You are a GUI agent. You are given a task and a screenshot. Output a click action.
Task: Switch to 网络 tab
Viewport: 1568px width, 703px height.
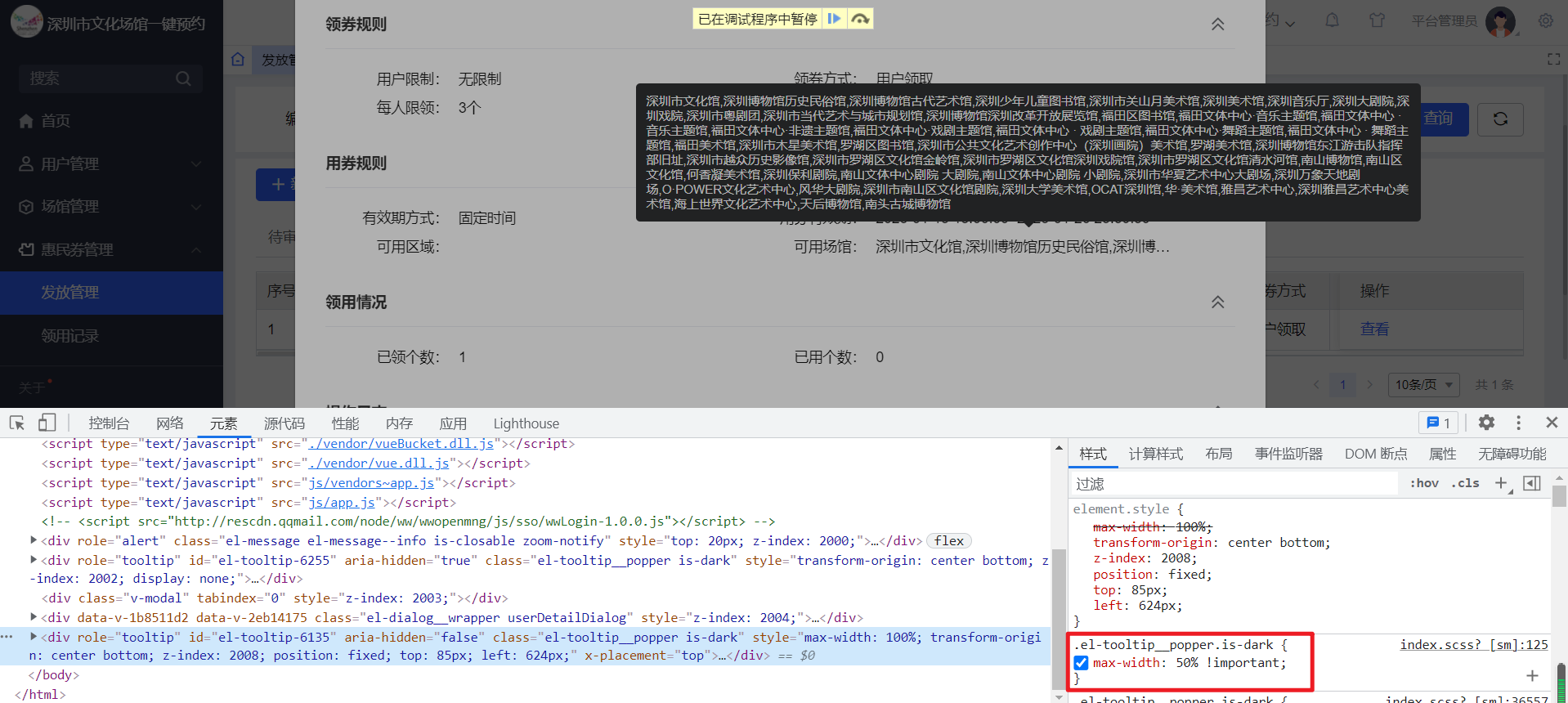[x=169, y=423]
